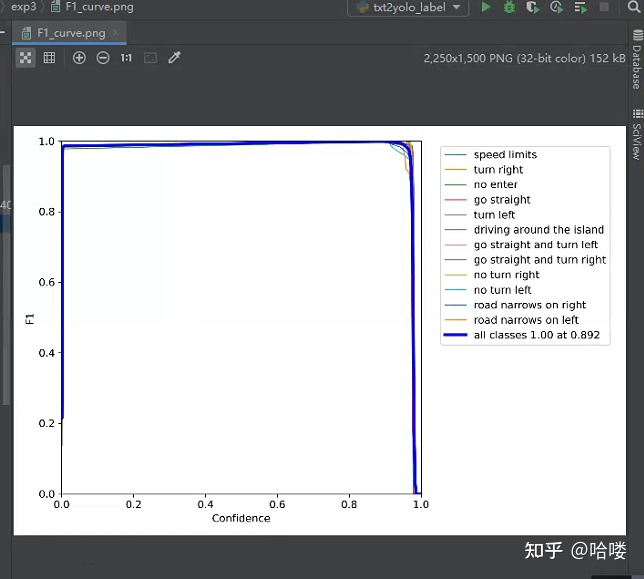The height and width of the screenshot is (579, 644).
Task: Click the 'turn left' legend entry
Action: 480,215
